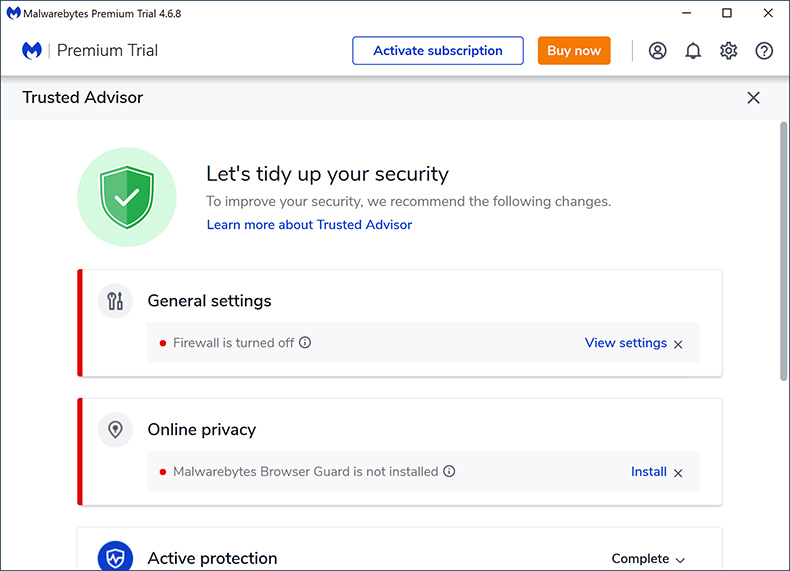Screen dimensions: 790x571
Task: Click the info icon next to Firewall is turned off
Action: tap(305, 343)
